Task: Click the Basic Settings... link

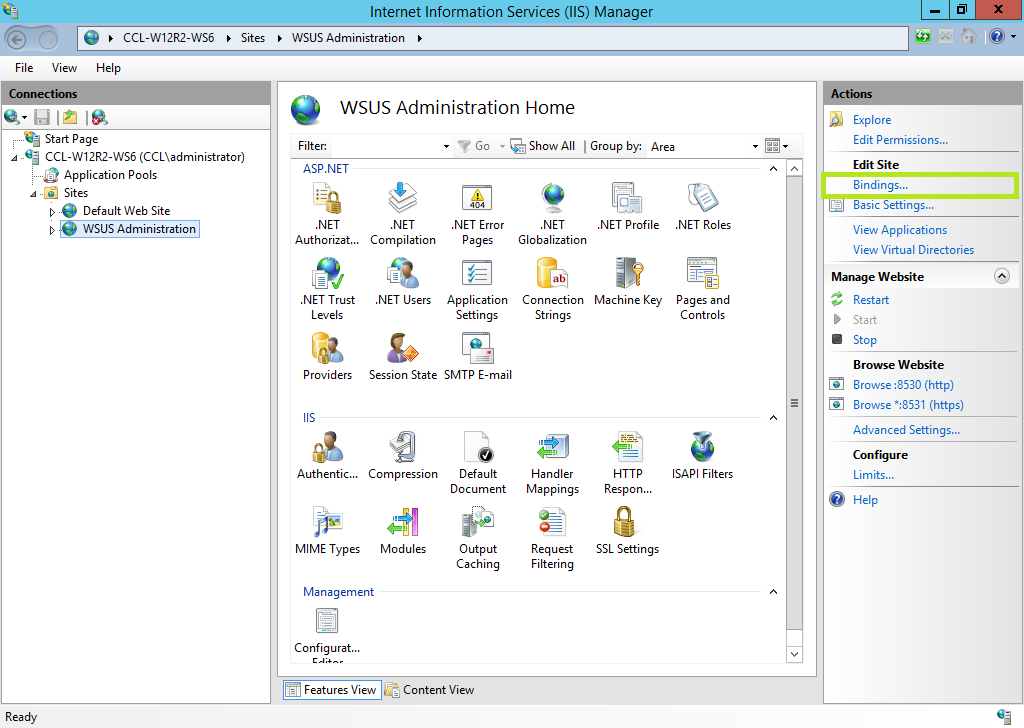Action: pyautogui.click(x=893, y=205)
